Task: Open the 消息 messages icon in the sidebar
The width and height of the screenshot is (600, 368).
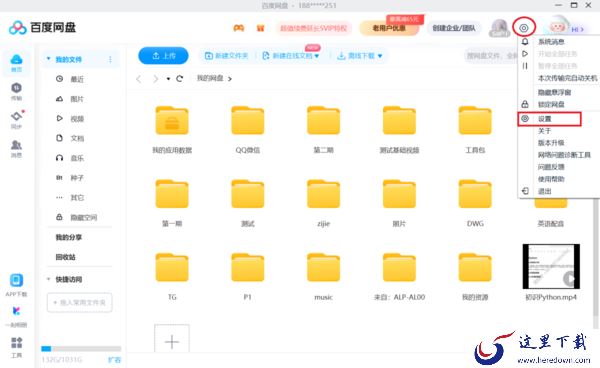Action: [x=16, y=148]
